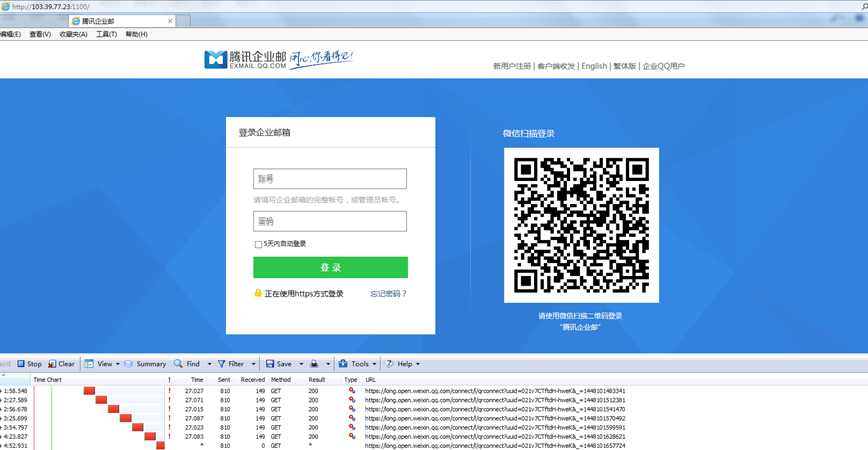This screenshot has width=868, height=450.
Task: Click the green 登录 button
Action: pyautogui.click(x=330, y=267)
